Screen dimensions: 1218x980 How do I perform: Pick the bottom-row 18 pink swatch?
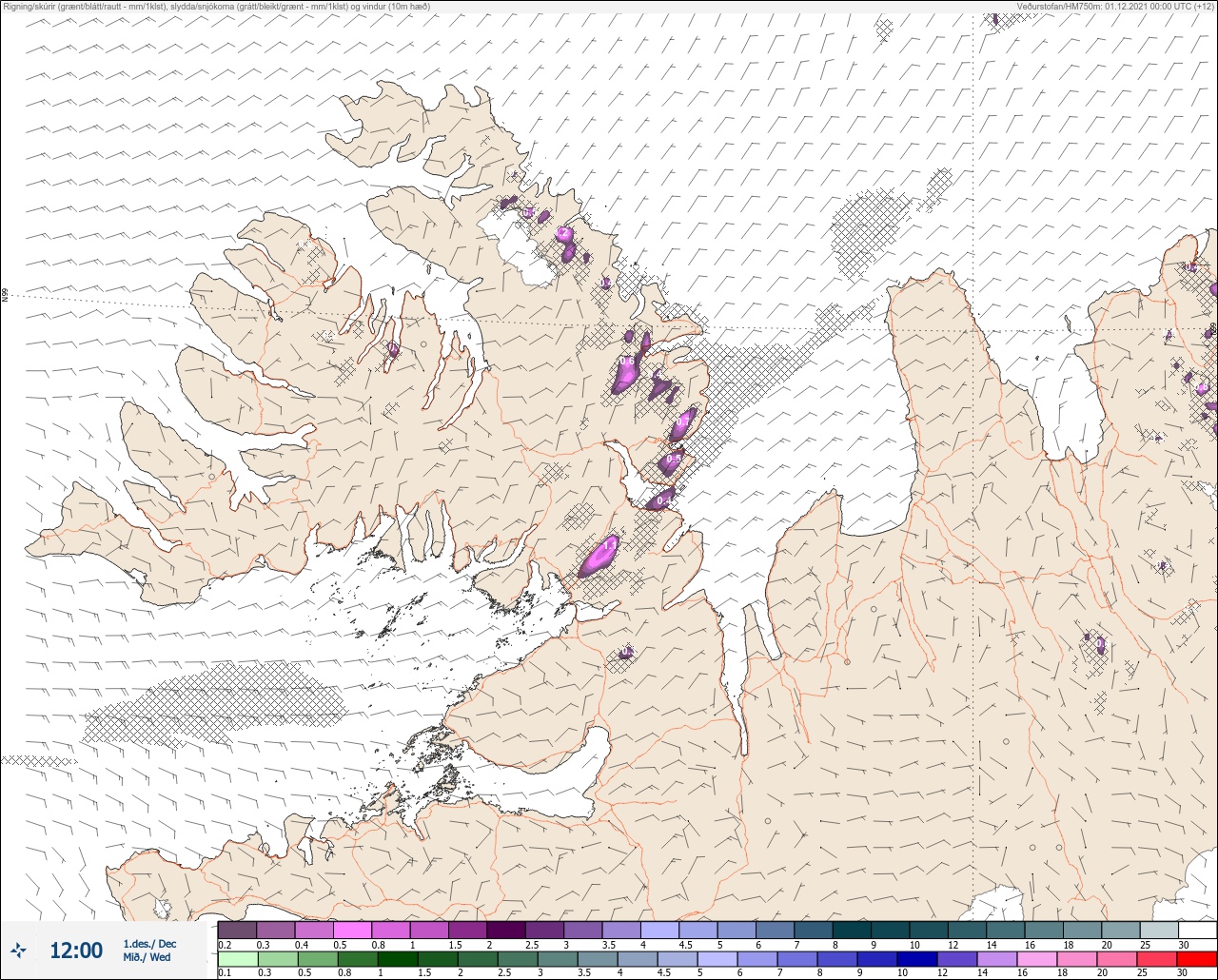pyautogui.click(x=1077, y=959)
